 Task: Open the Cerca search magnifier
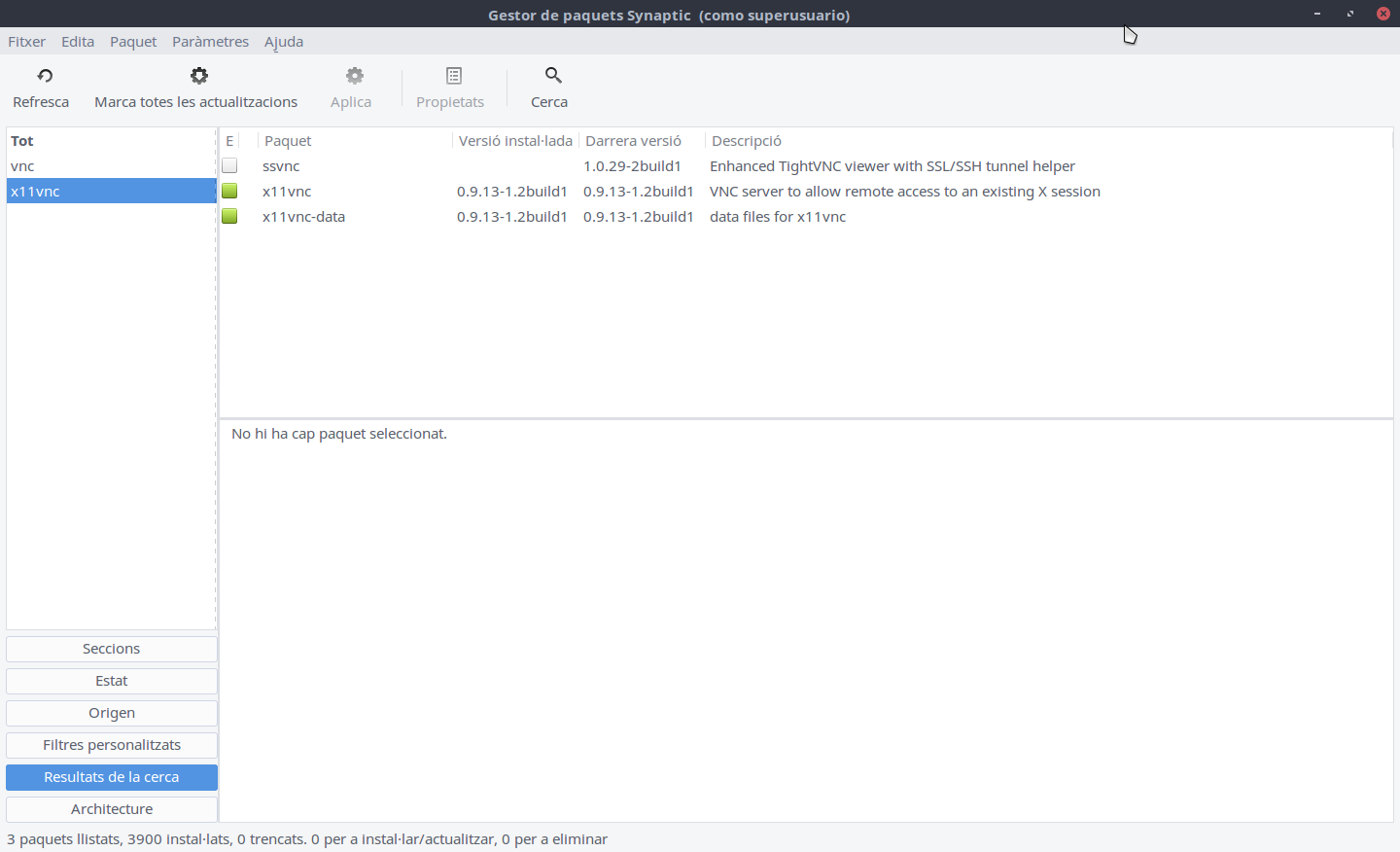pos(553,76)
